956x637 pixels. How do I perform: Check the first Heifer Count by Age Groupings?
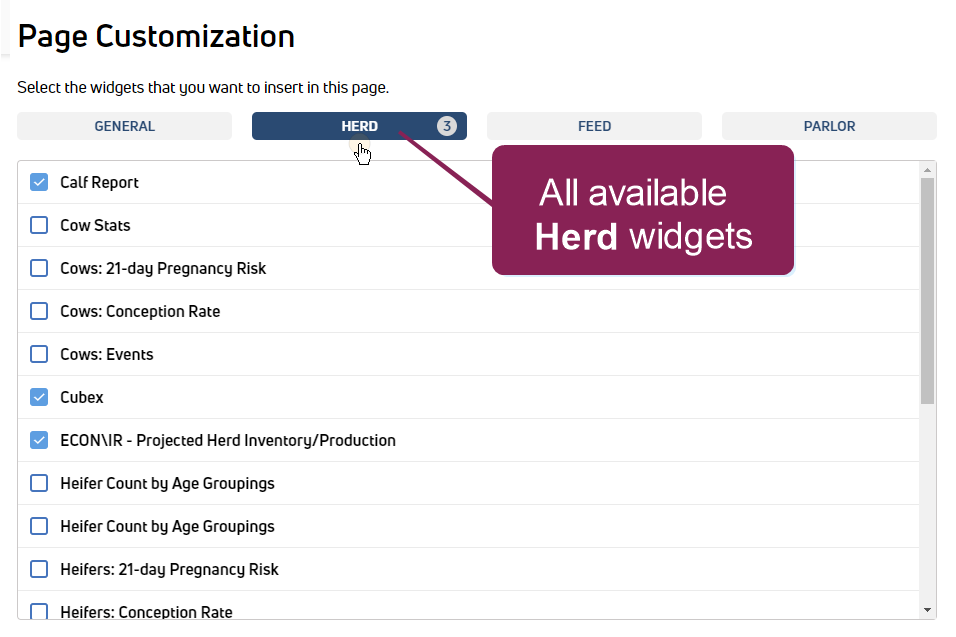click(x=39, y=483)
